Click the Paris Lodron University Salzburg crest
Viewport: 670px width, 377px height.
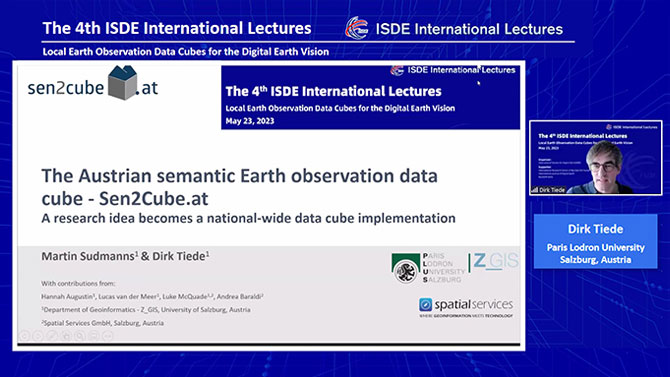pyautogui.click(x=406, y=268)
